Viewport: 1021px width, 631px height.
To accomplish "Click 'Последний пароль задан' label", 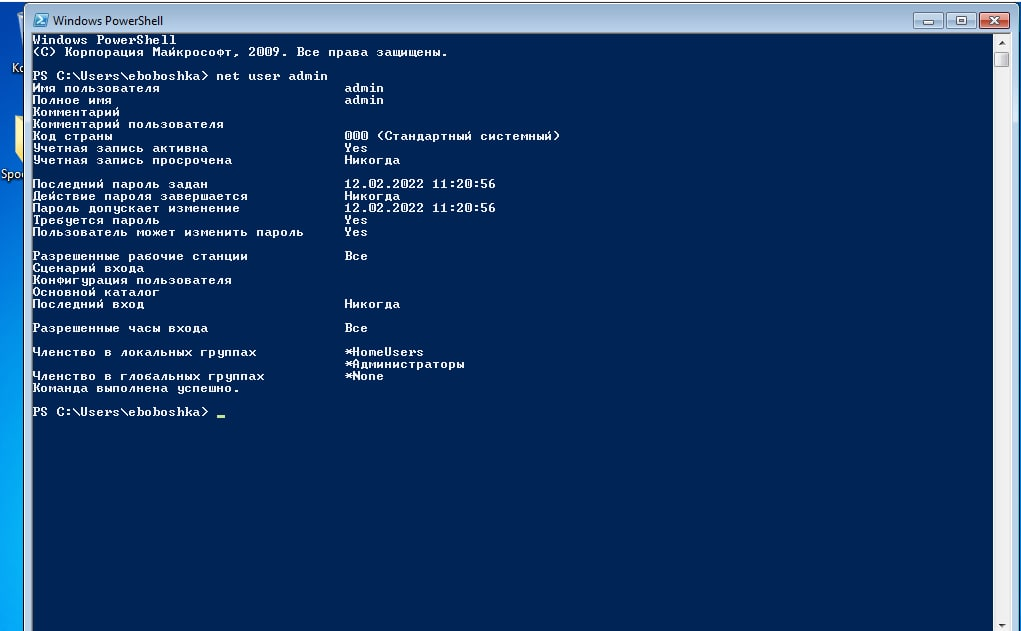I will [120, 184].
